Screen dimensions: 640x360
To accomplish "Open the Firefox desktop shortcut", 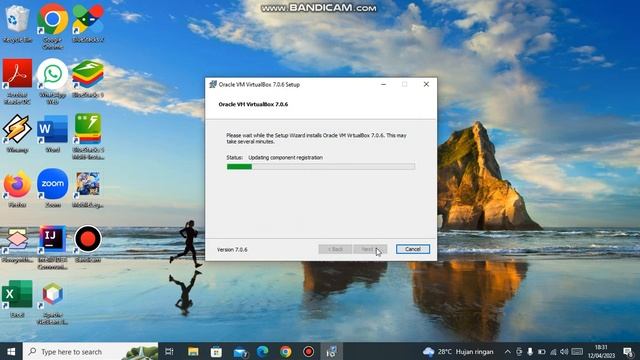I will (17, 188).
